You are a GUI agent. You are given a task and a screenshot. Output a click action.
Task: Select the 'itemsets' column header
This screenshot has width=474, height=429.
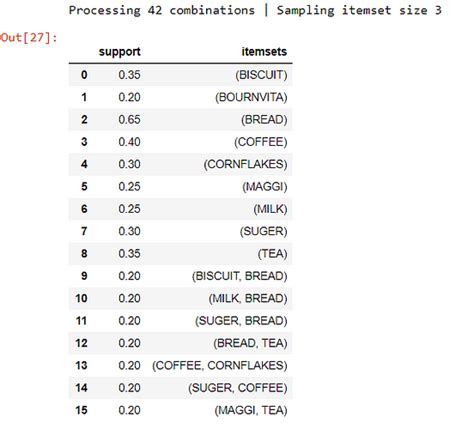click(264, 52)
